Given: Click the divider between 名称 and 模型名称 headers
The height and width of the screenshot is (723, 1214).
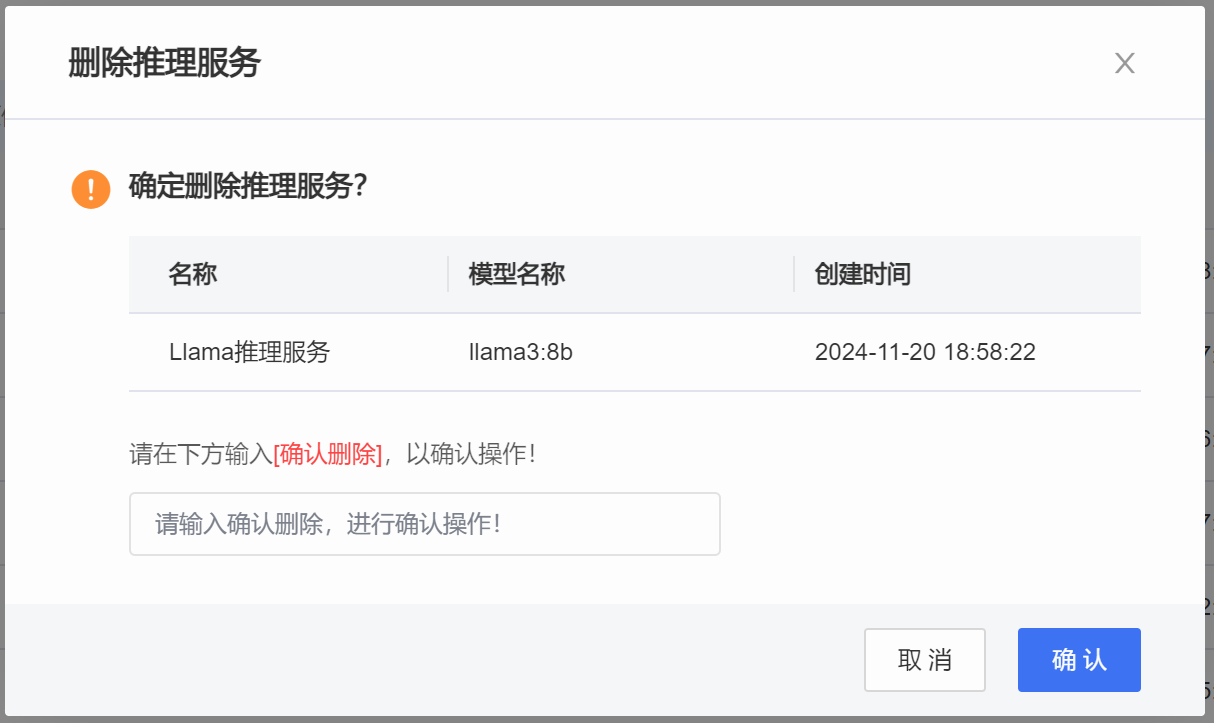Looking at the screenshot, I should (448, 274).
